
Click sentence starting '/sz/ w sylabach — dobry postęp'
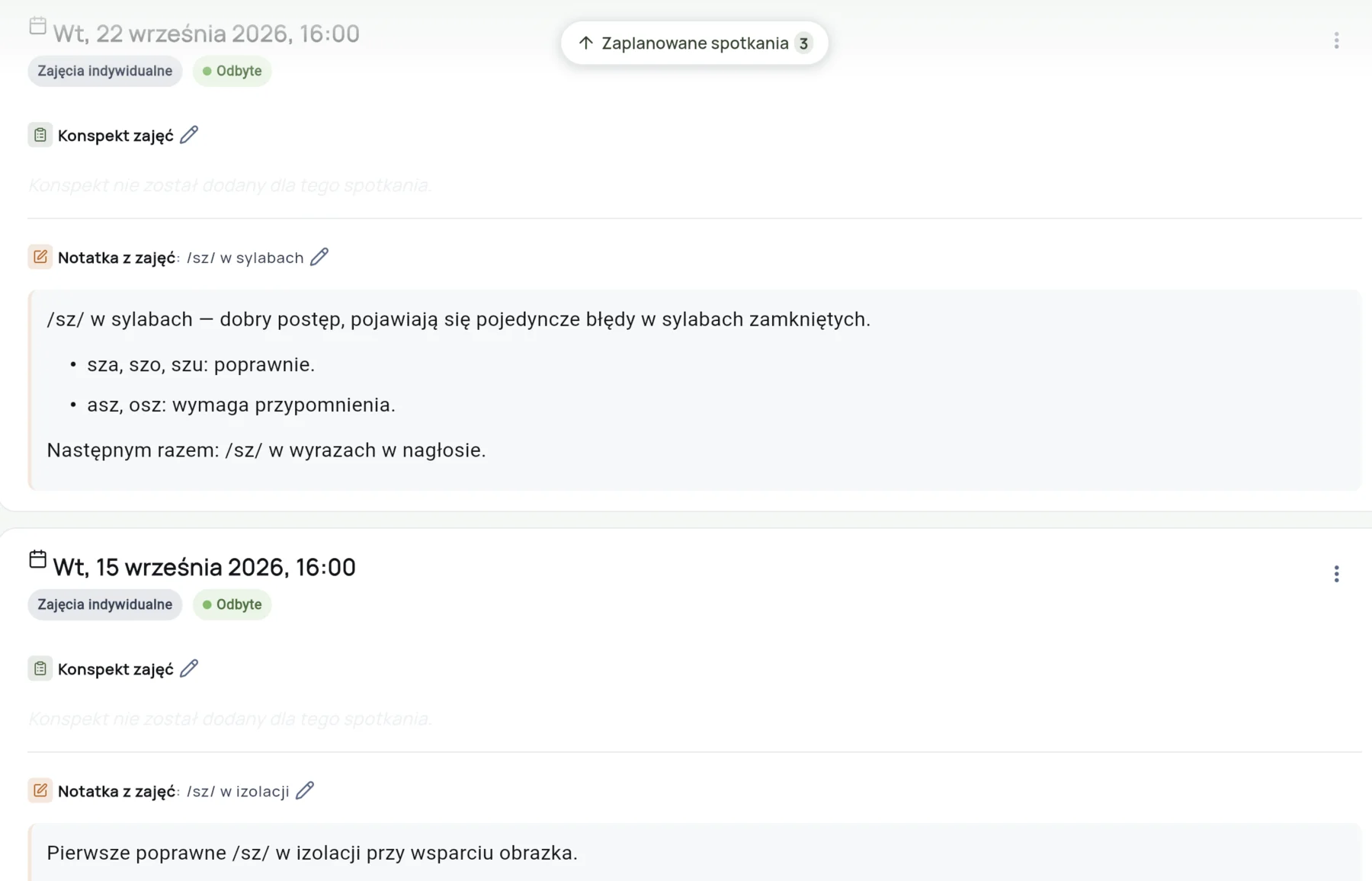coord(459,319)
